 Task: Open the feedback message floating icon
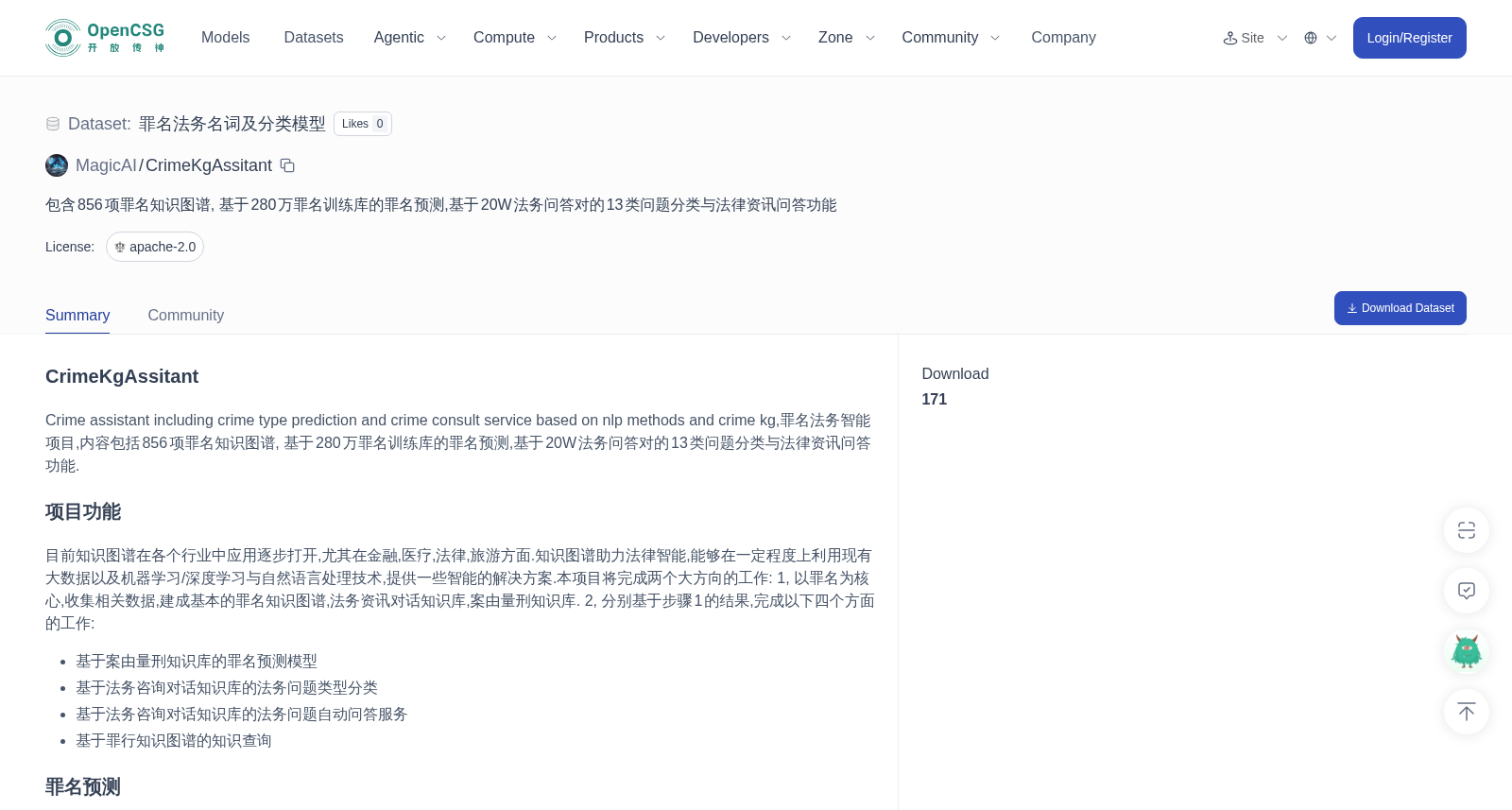[x=1467, y=591]
